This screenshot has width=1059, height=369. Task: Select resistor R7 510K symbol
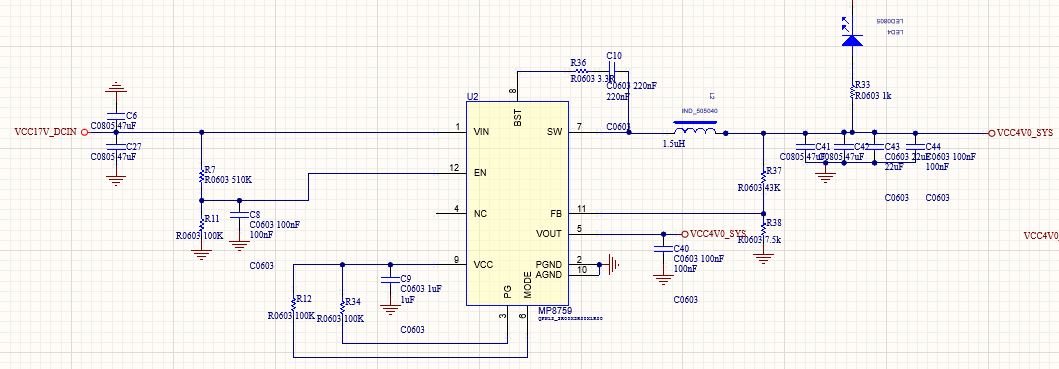[x=201, y=176]
